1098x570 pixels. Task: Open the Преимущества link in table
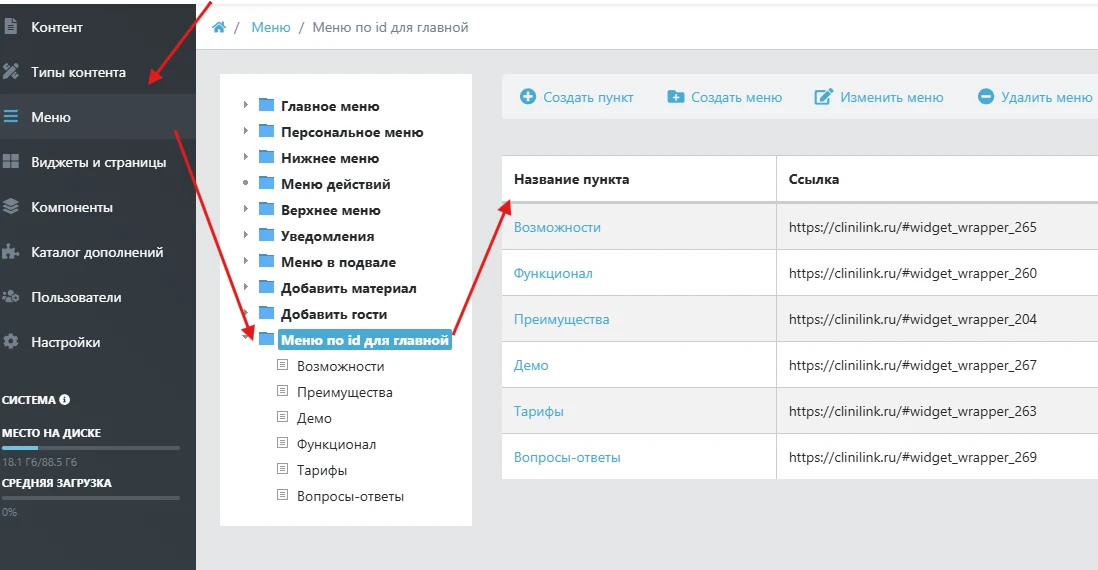click(x=562, y=319)
